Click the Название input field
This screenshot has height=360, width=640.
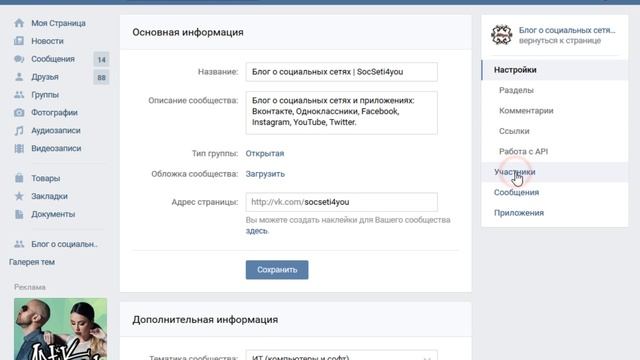point(342,72)
